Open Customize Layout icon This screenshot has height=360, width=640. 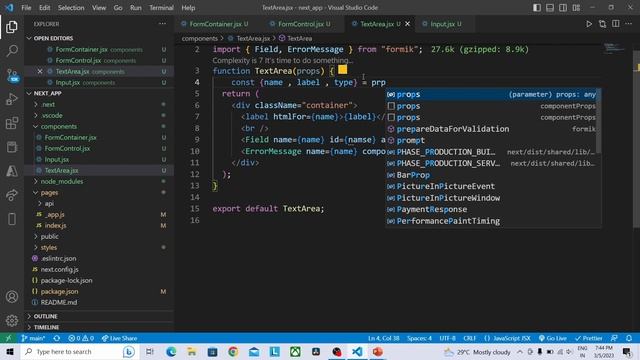[576, 8]
